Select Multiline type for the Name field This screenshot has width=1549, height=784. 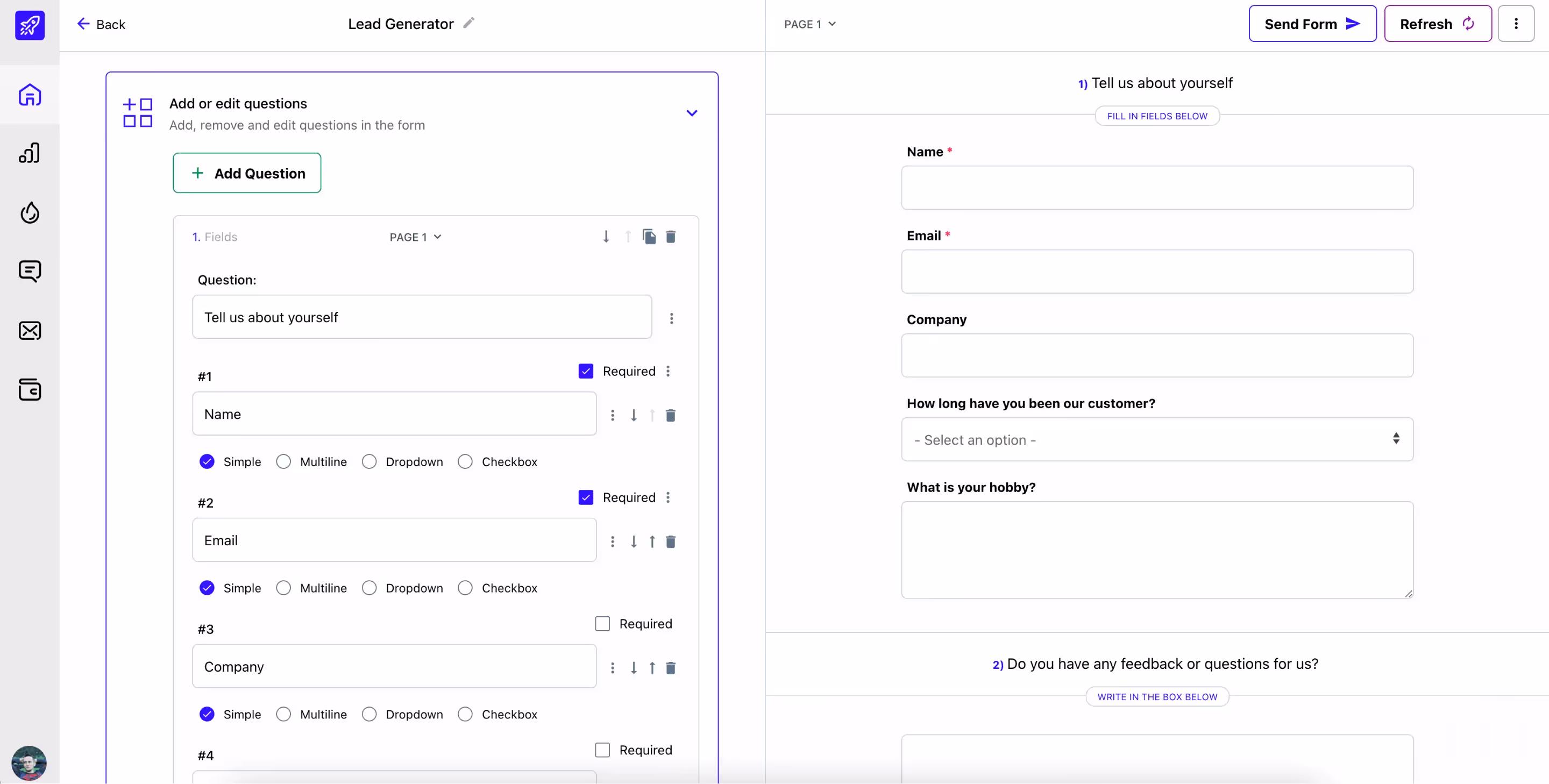[283, 461]
